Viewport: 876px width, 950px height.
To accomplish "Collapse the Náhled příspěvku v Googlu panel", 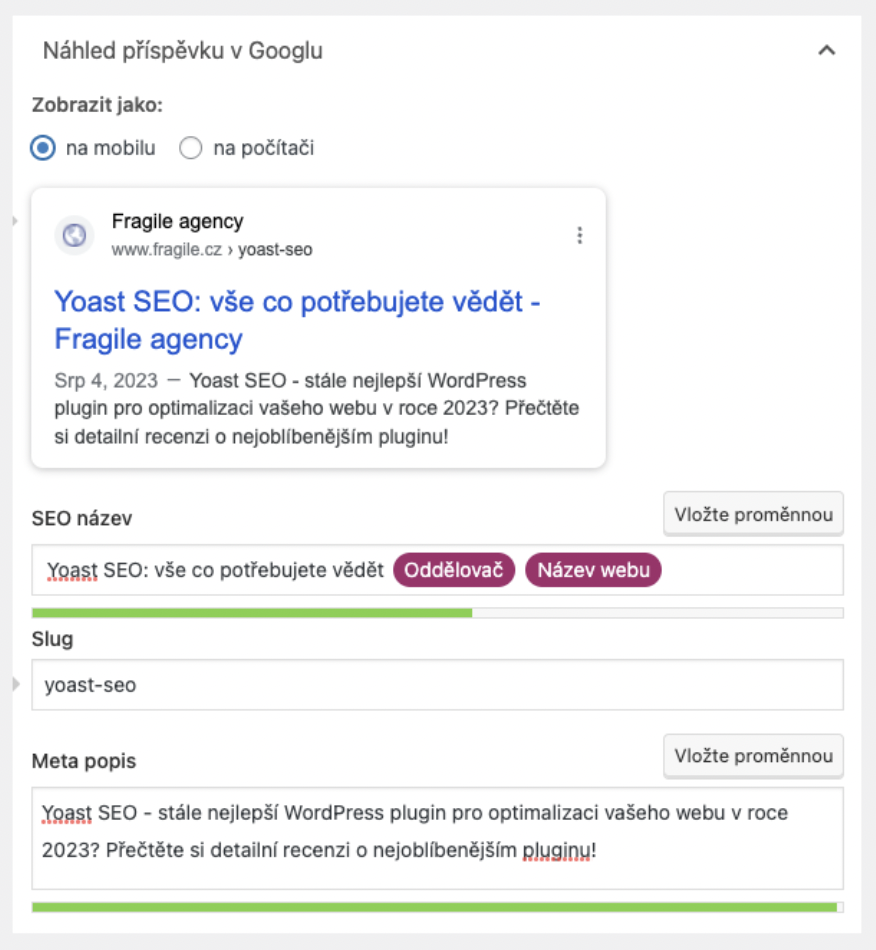I will (x=826, y=51).
